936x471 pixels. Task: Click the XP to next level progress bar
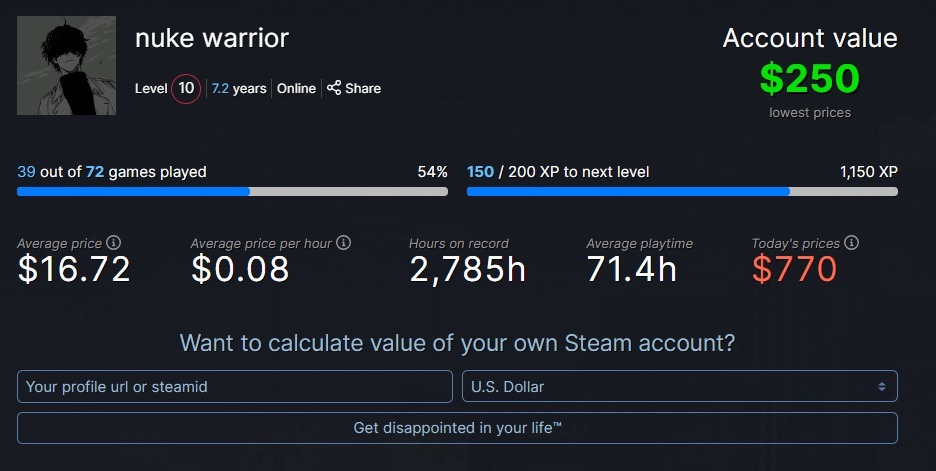682,191
